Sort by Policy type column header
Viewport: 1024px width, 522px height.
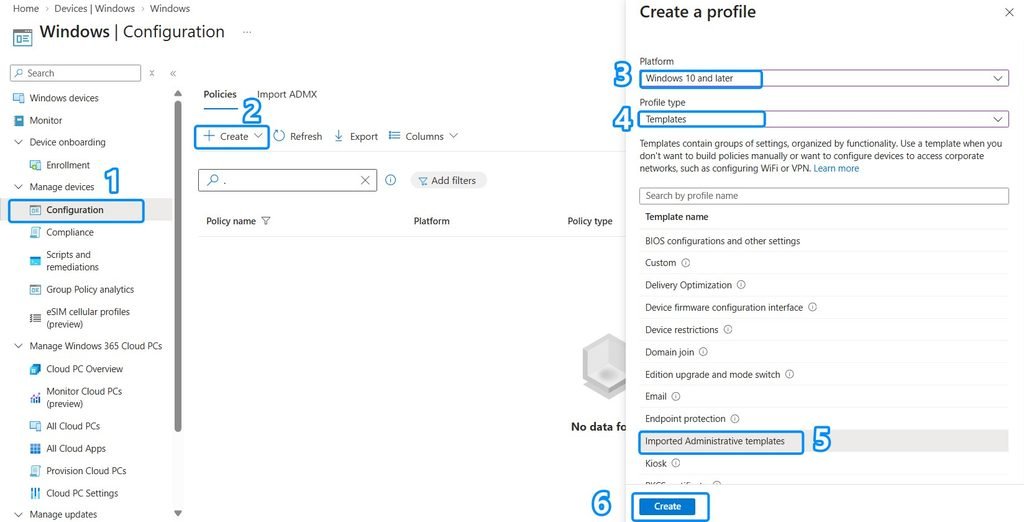tap(590, 221)
